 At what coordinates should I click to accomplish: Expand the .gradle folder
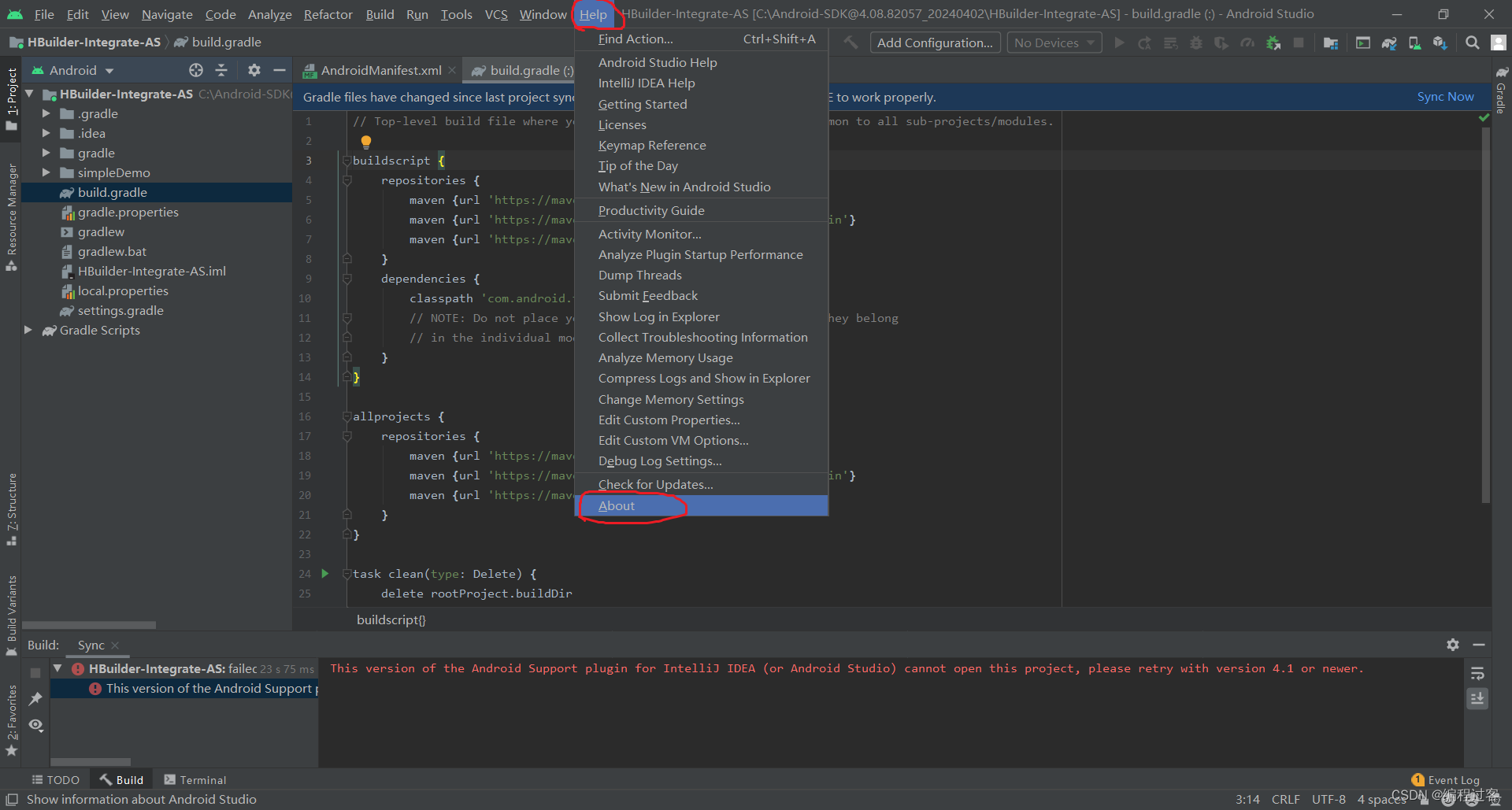[x=46, y=113]
